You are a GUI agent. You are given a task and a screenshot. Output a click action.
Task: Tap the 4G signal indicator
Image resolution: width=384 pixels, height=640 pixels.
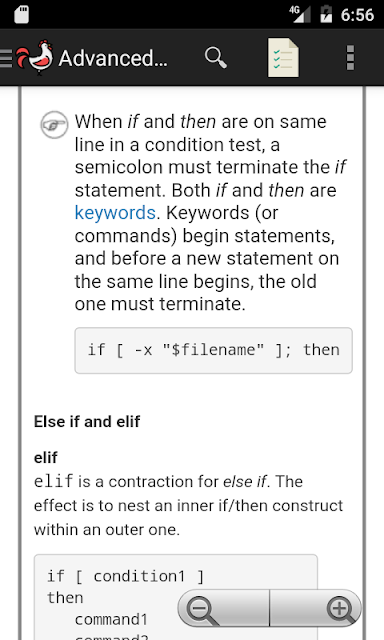300,14
